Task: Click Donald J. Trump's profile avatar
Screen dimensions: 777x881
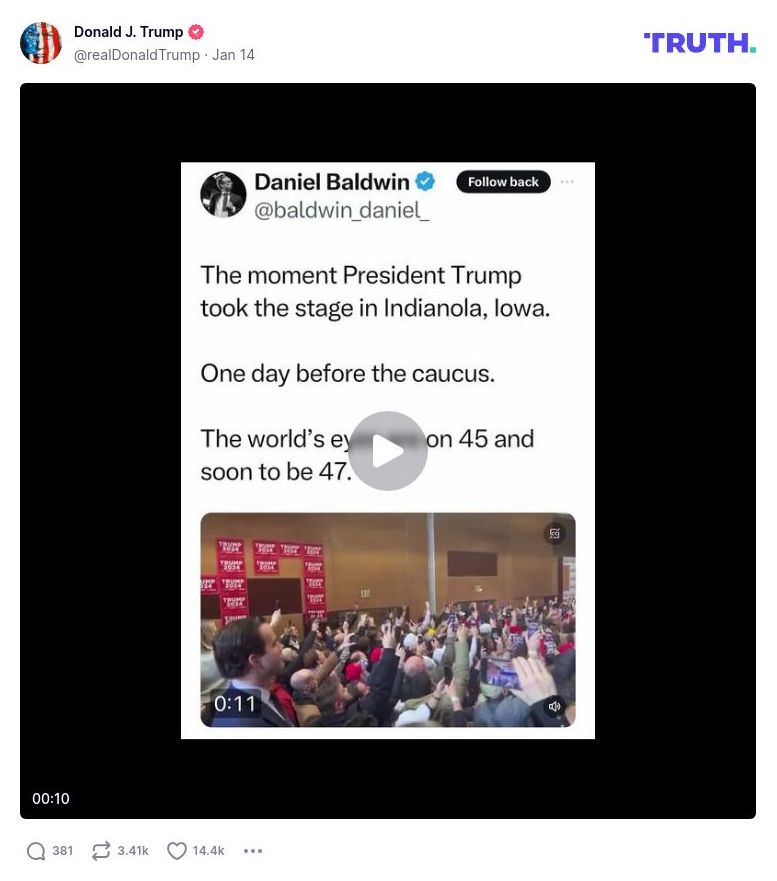Action: click(40, 43)
